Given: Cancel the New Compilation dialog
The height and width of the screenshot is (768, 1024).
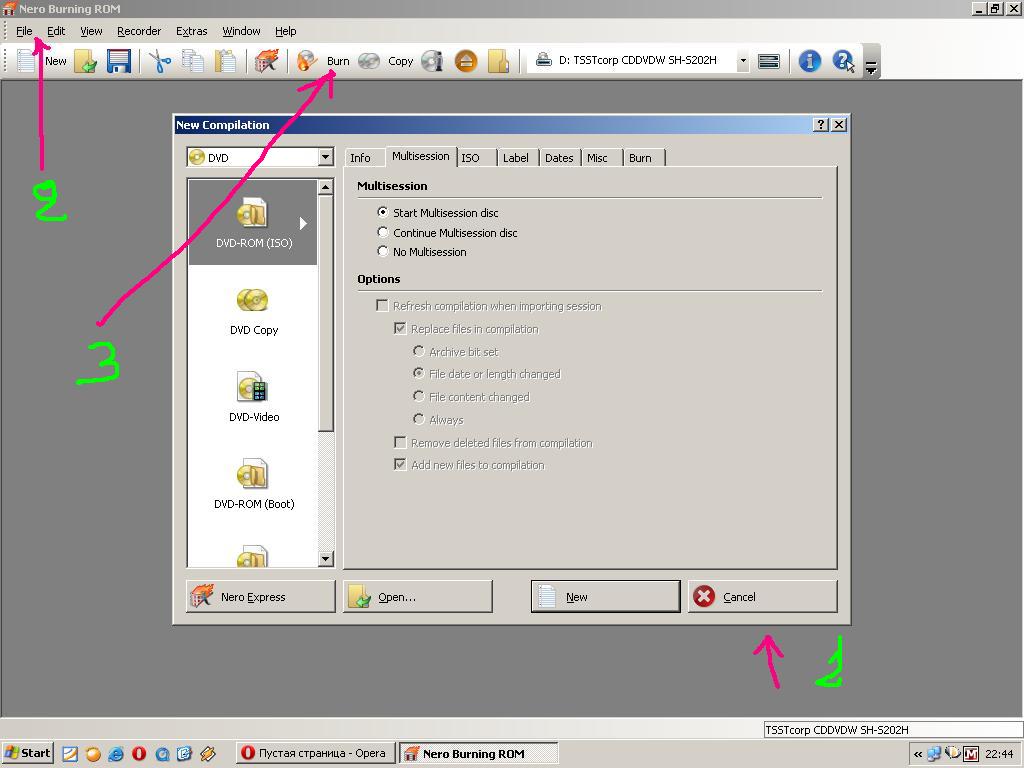Looking at the screenshot, I should [763, 596].
